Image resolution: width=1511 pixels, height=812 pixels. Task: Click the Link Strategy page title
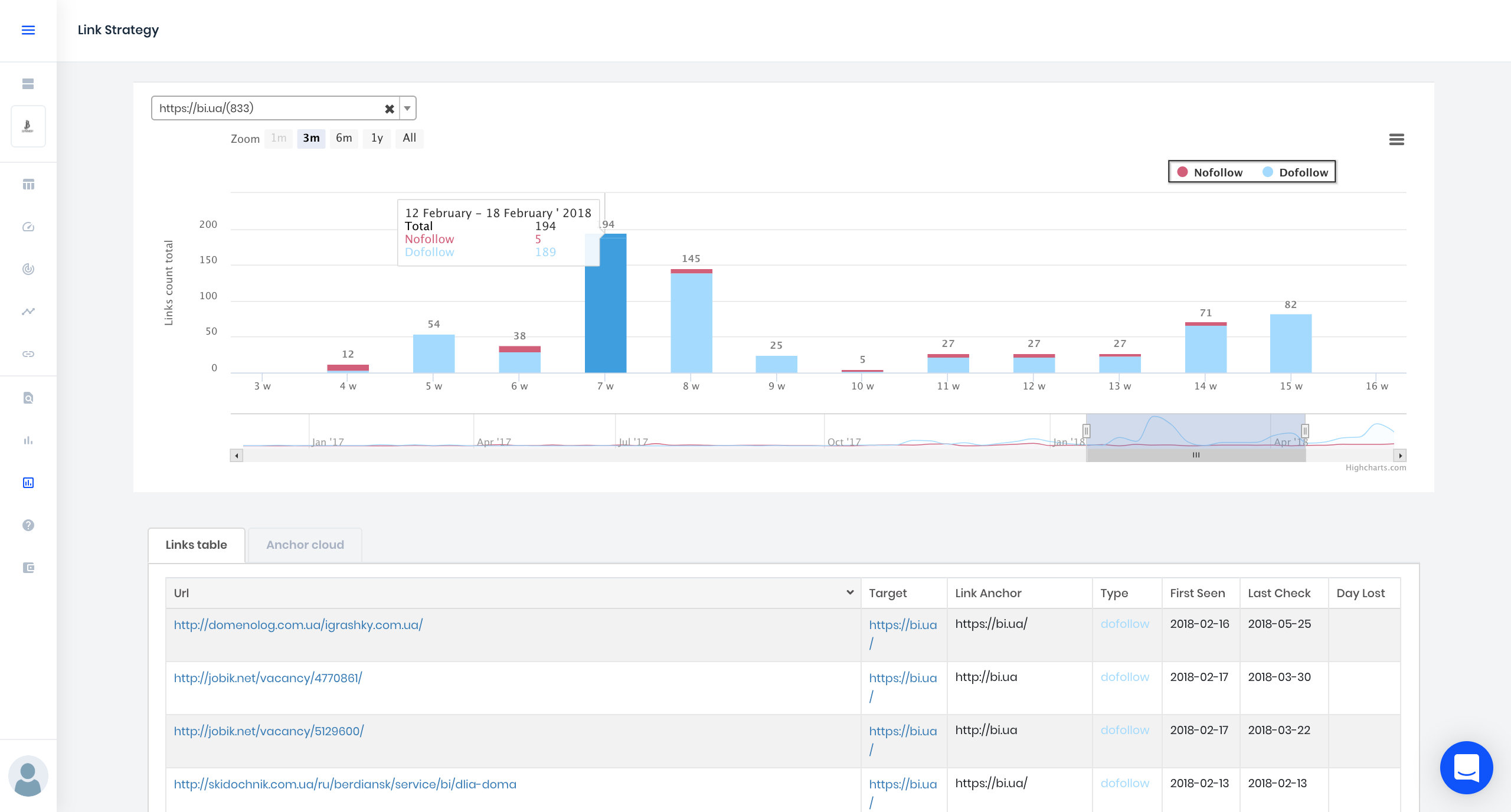(x=118, y=30)
